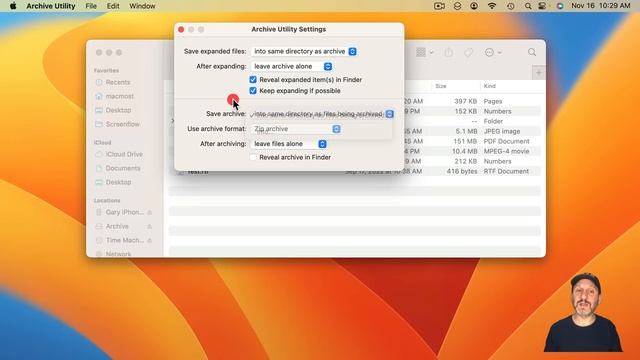Enable Reveal archive in Finder checkbox
640x360 pixels.
tap(253, 157)
